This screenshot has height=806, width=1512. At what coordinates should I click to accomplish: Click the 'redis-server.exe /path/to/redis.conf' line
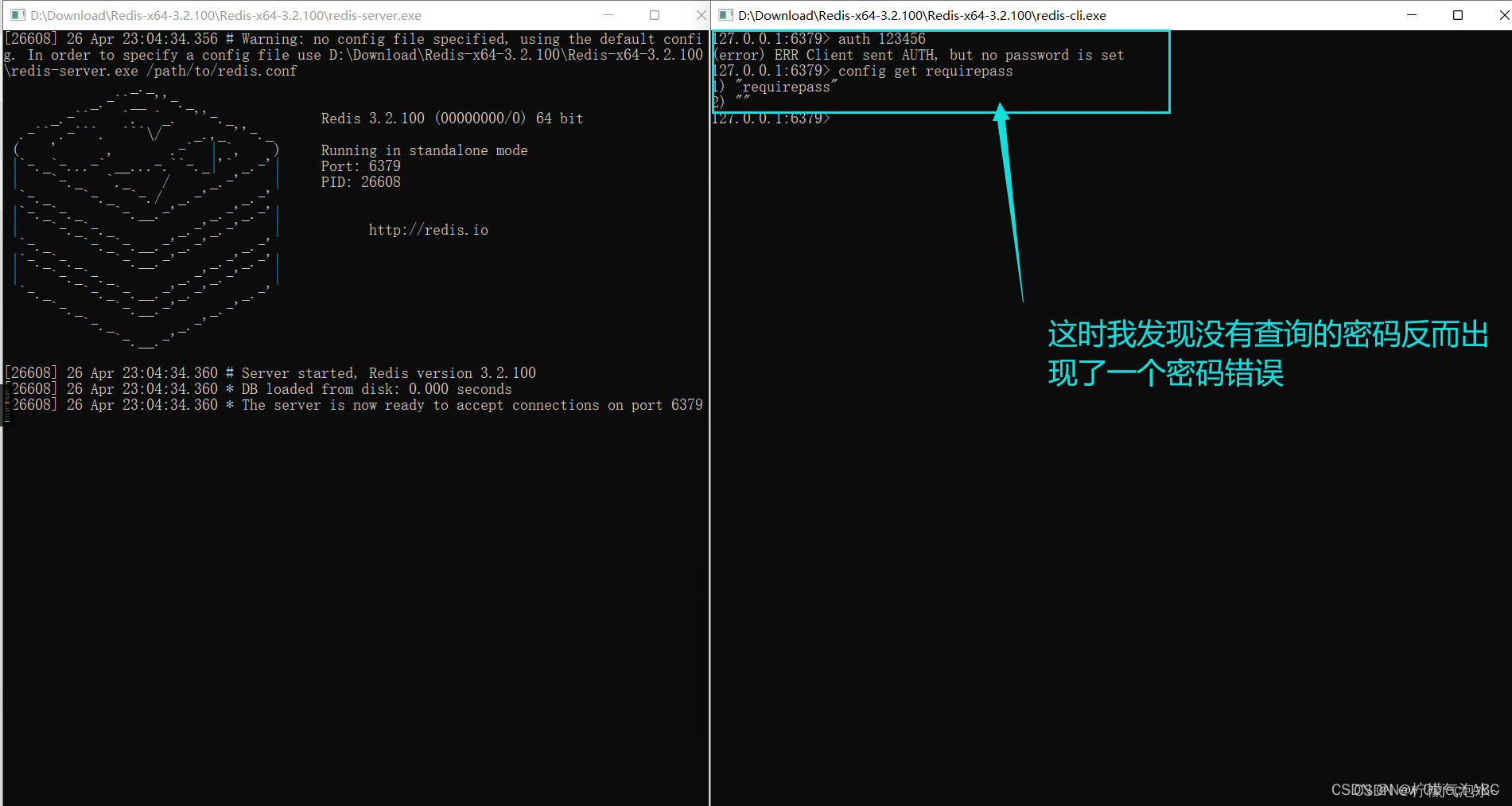click(x=151, y=71)
